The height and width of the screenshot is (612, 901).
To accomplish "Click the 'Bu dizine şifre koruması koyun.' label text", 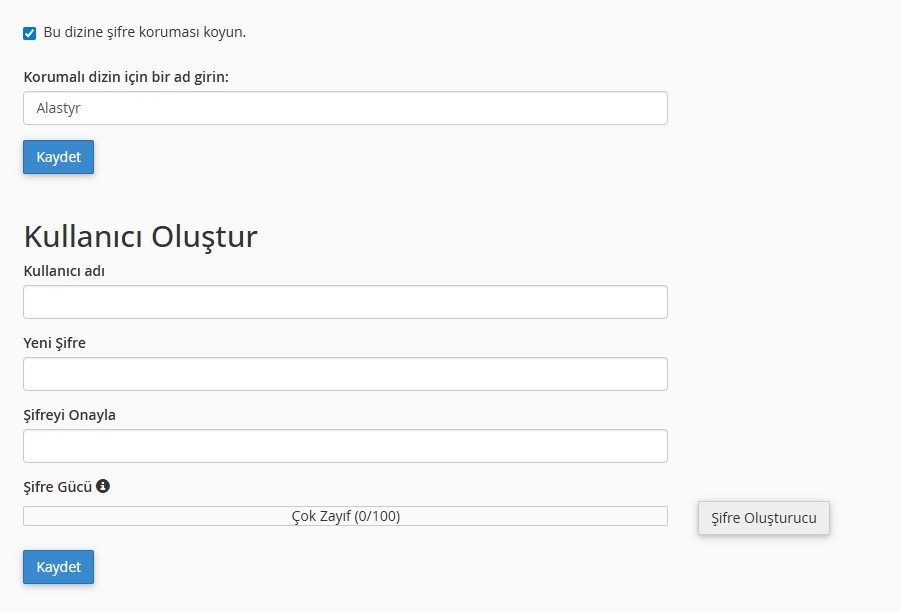I will coord(145,32).
